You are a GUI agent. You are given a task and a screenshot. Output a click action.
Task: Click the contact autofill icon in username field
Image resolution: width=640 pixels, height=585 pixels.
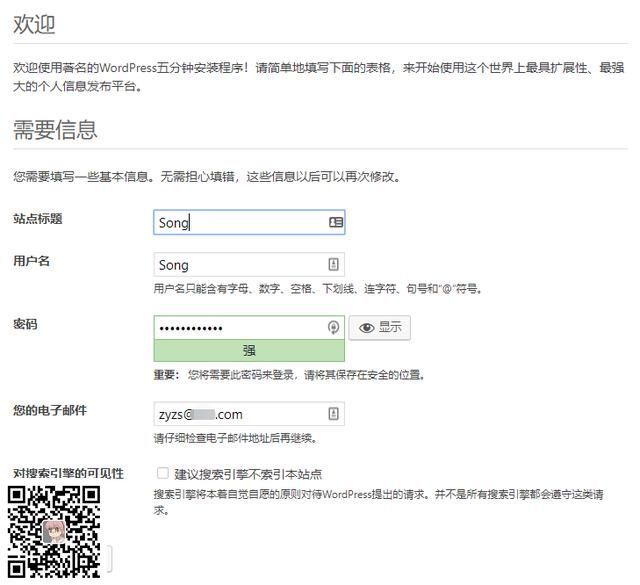pyautogui.click(x=333, y=265)
